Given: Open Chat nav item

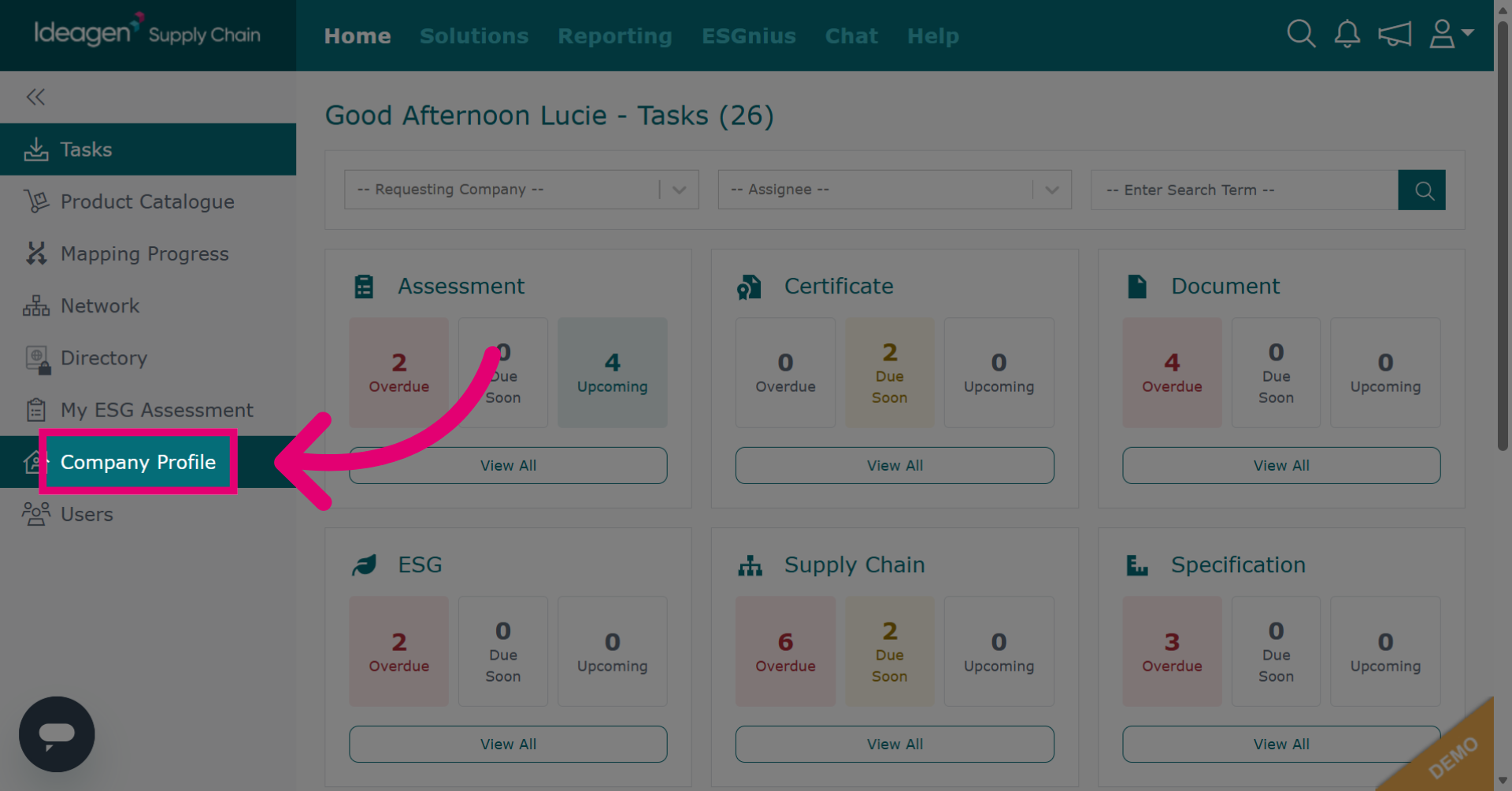Looking at the screenshot, I should tap(851, 36).
